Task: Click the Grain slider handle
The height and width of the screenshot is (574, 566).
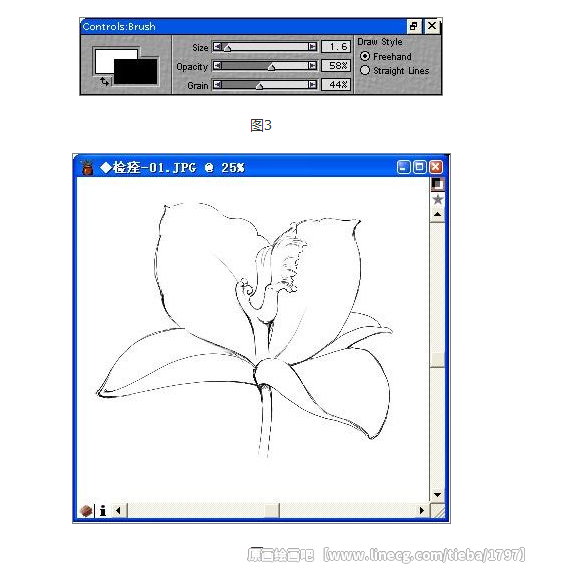Action: (259, 86)
